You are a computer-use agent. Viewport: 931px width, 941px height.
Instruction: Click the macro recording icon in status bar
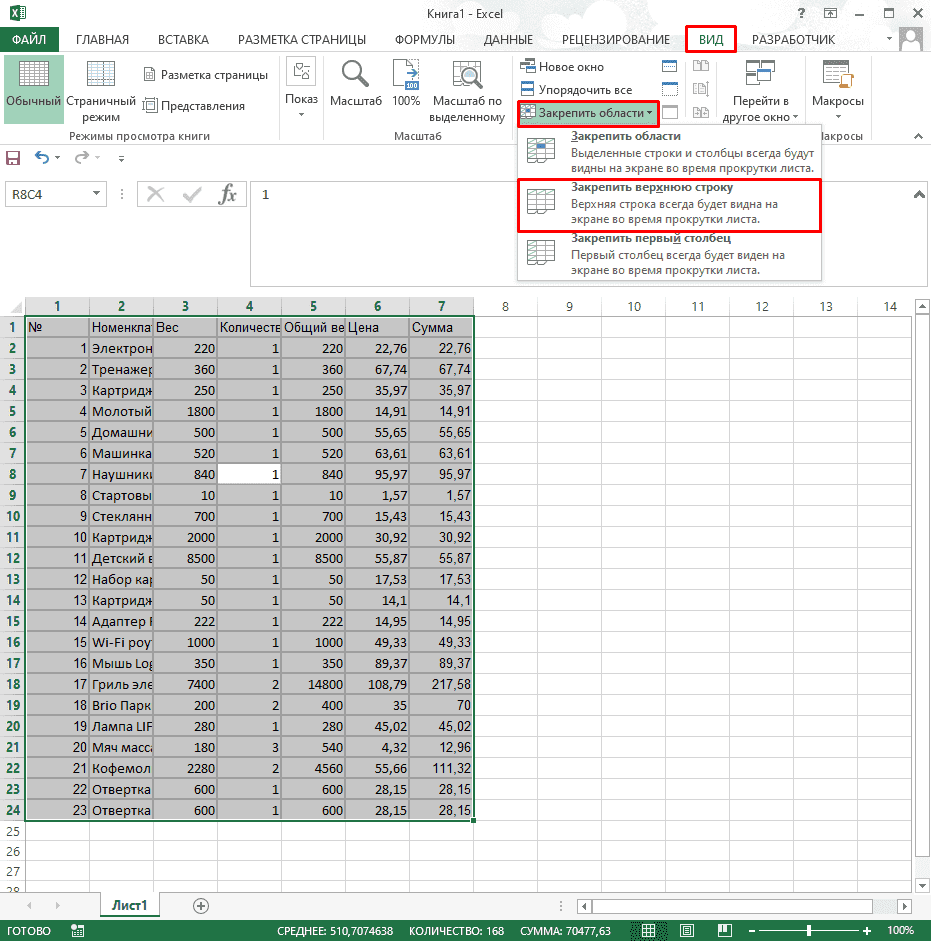coord(77,931)
